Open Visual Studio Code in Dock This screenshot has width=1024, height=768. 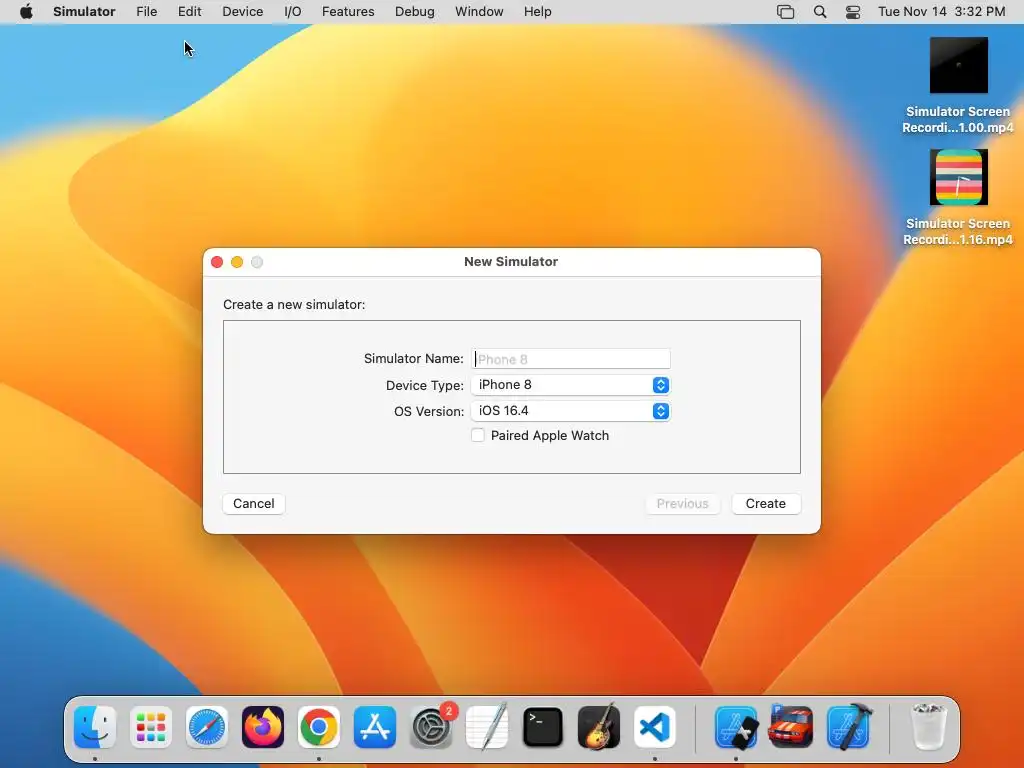point(655,727)
